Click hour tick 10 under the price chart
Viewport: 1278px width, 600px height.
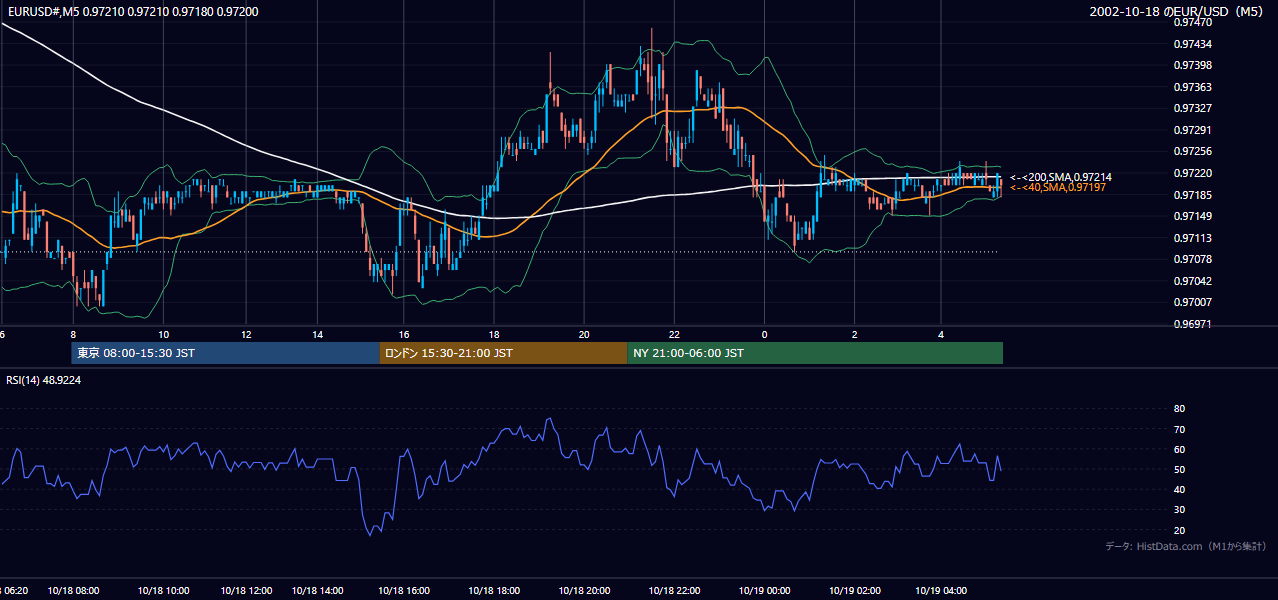click(x=164, y=334)
